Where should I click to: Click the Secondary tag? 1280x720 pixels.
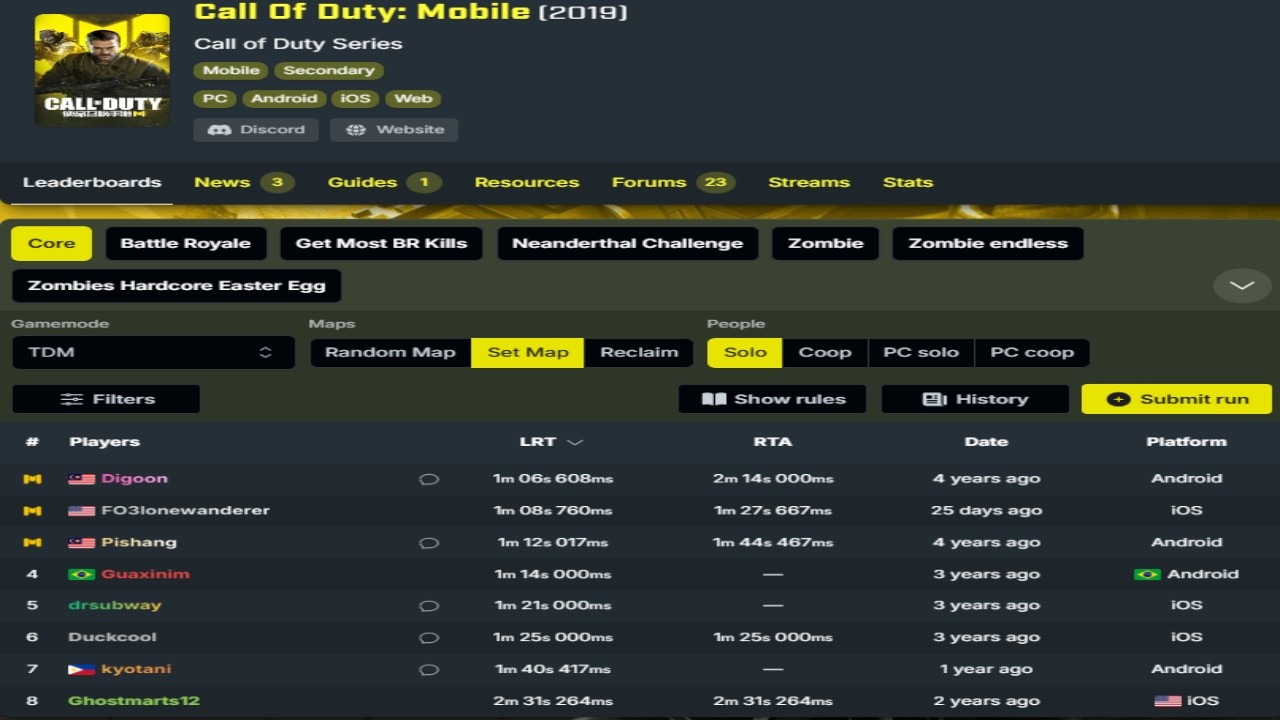[x=329, y=71]
